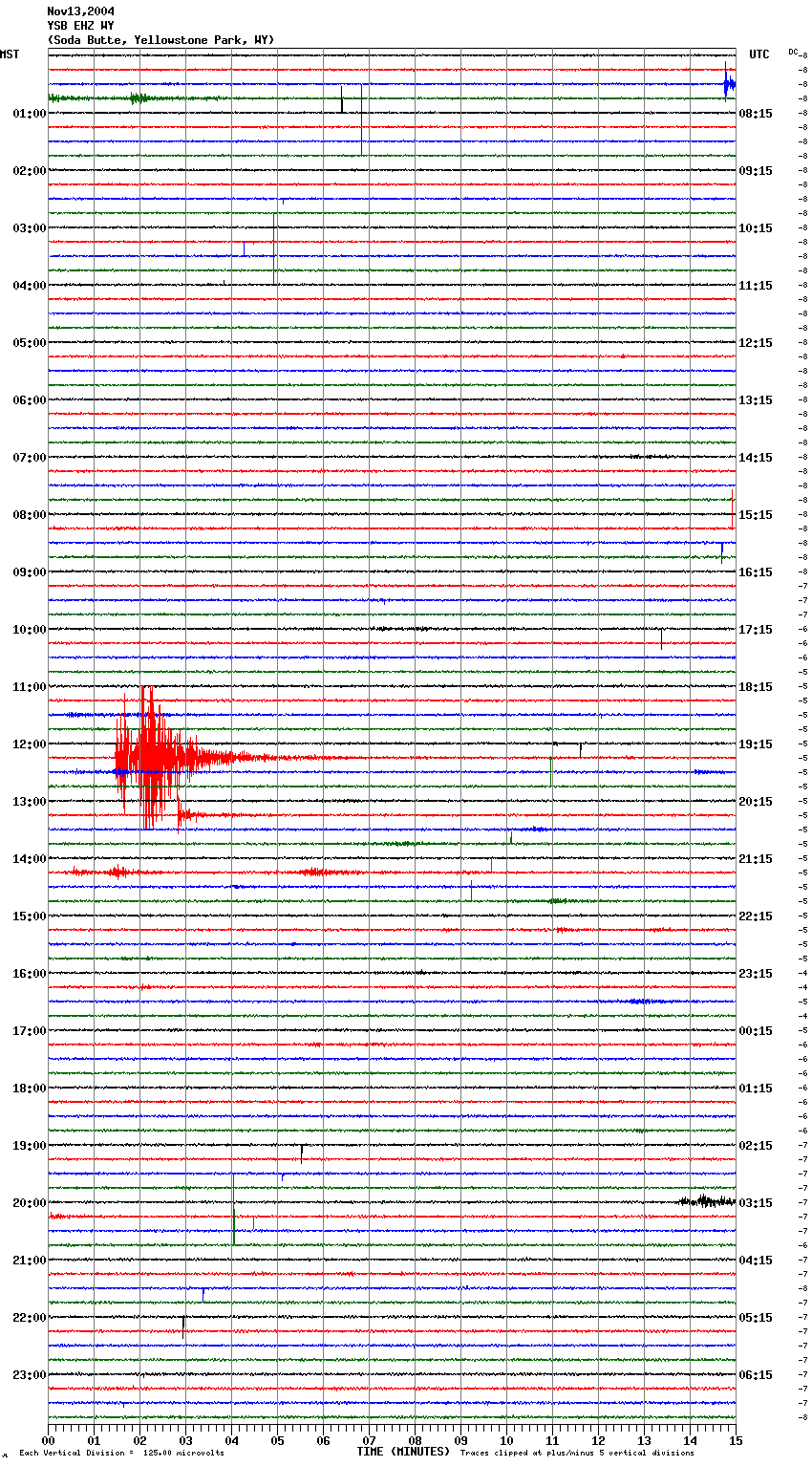Click minute tick label 15 on bottom axis
Image resolution: width=812 pixels, height=1466 pixels.
736,1440
